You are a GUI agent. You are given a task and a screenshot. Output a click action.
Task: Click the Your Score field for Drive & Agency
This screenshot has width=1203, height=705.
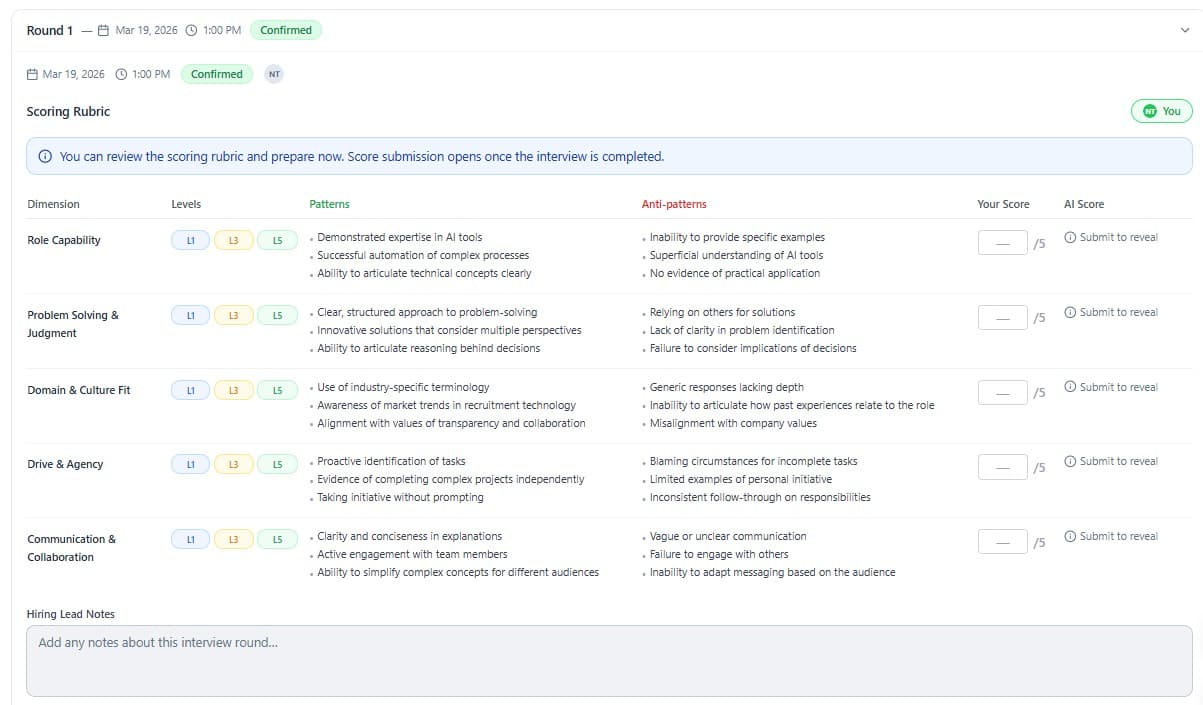pos(1002,466)
